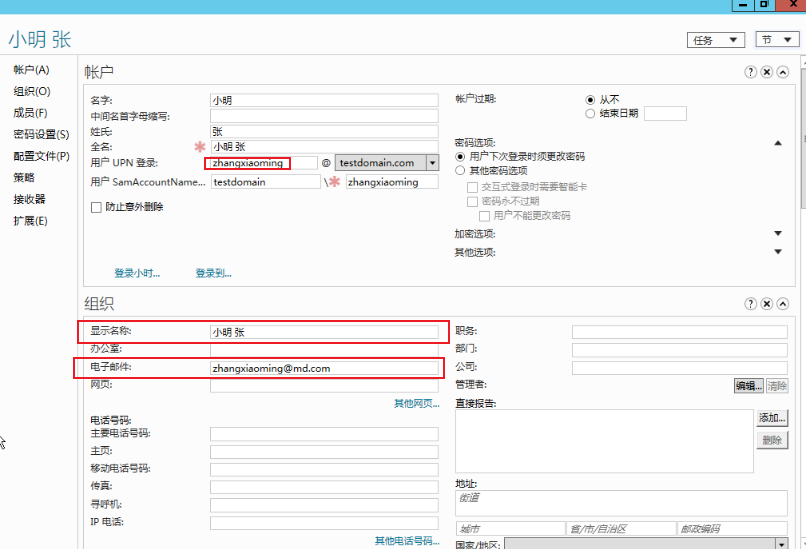
Task: Open the 其他电话号码... link
Action: 407,541
